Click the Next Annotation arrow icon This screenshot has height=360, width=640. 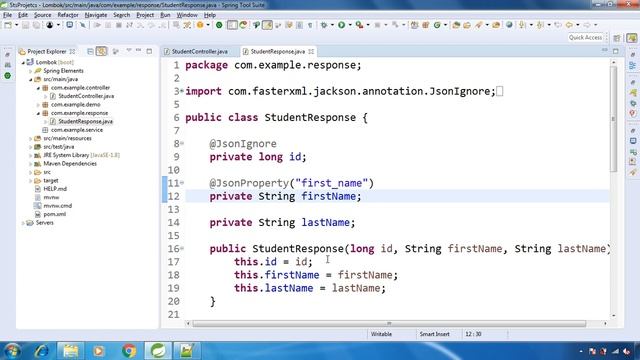coord(522,25)
